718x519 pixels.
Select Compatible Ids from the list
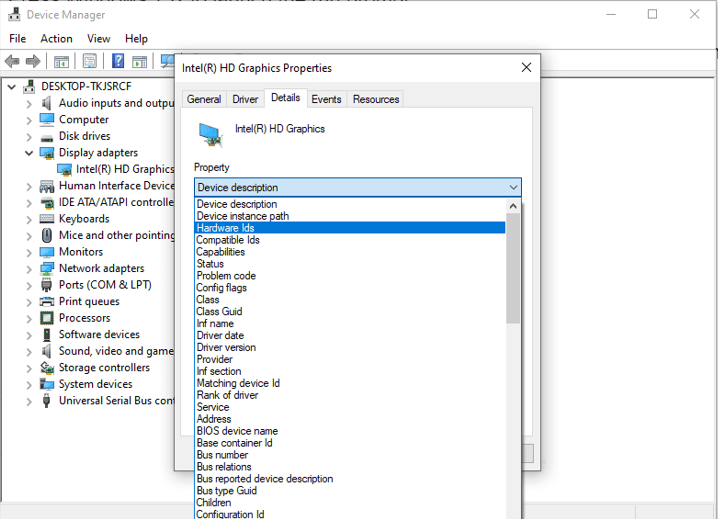click(350, 240)
